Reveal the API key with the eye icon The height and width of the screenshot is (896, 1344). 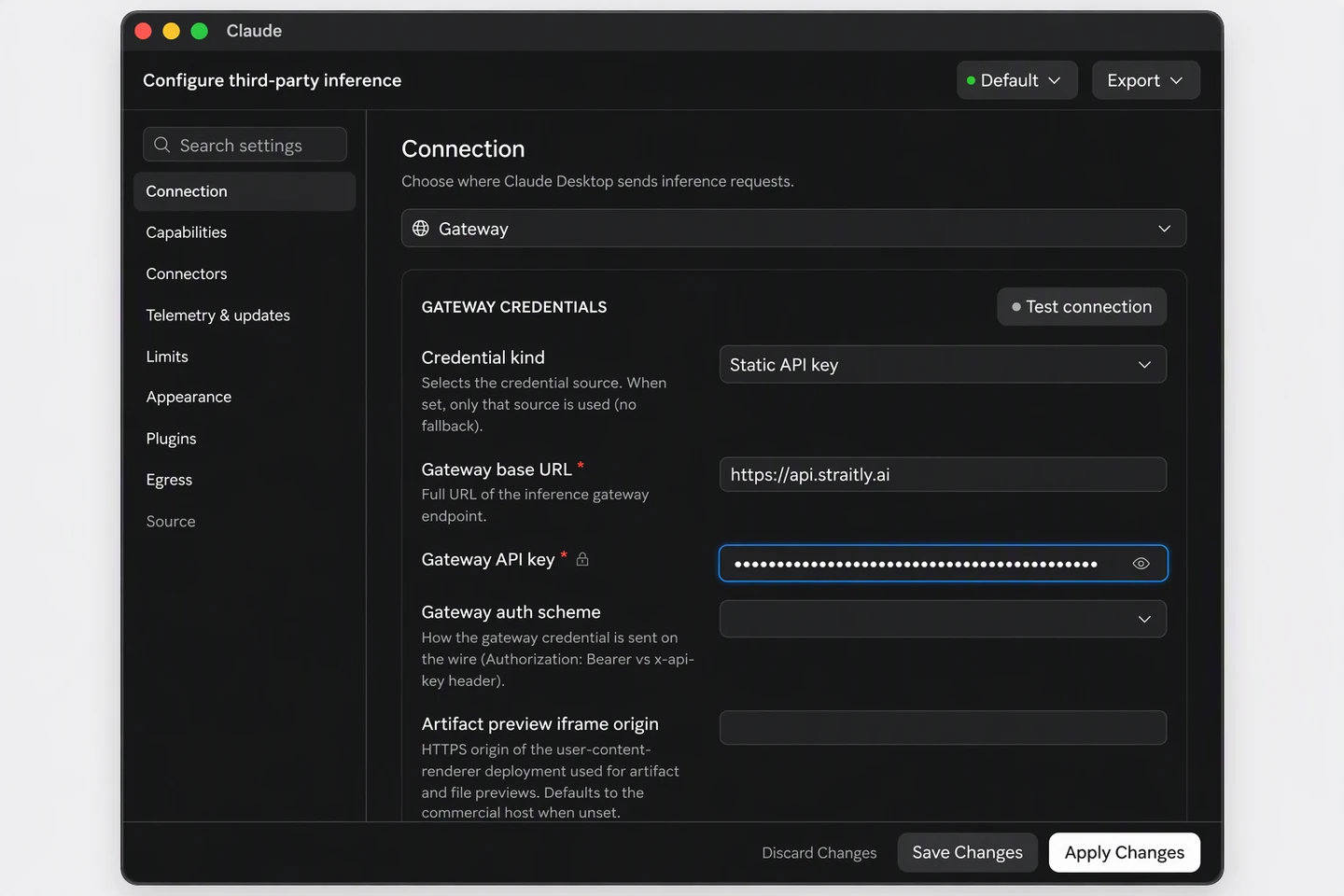pos(1141,564)
